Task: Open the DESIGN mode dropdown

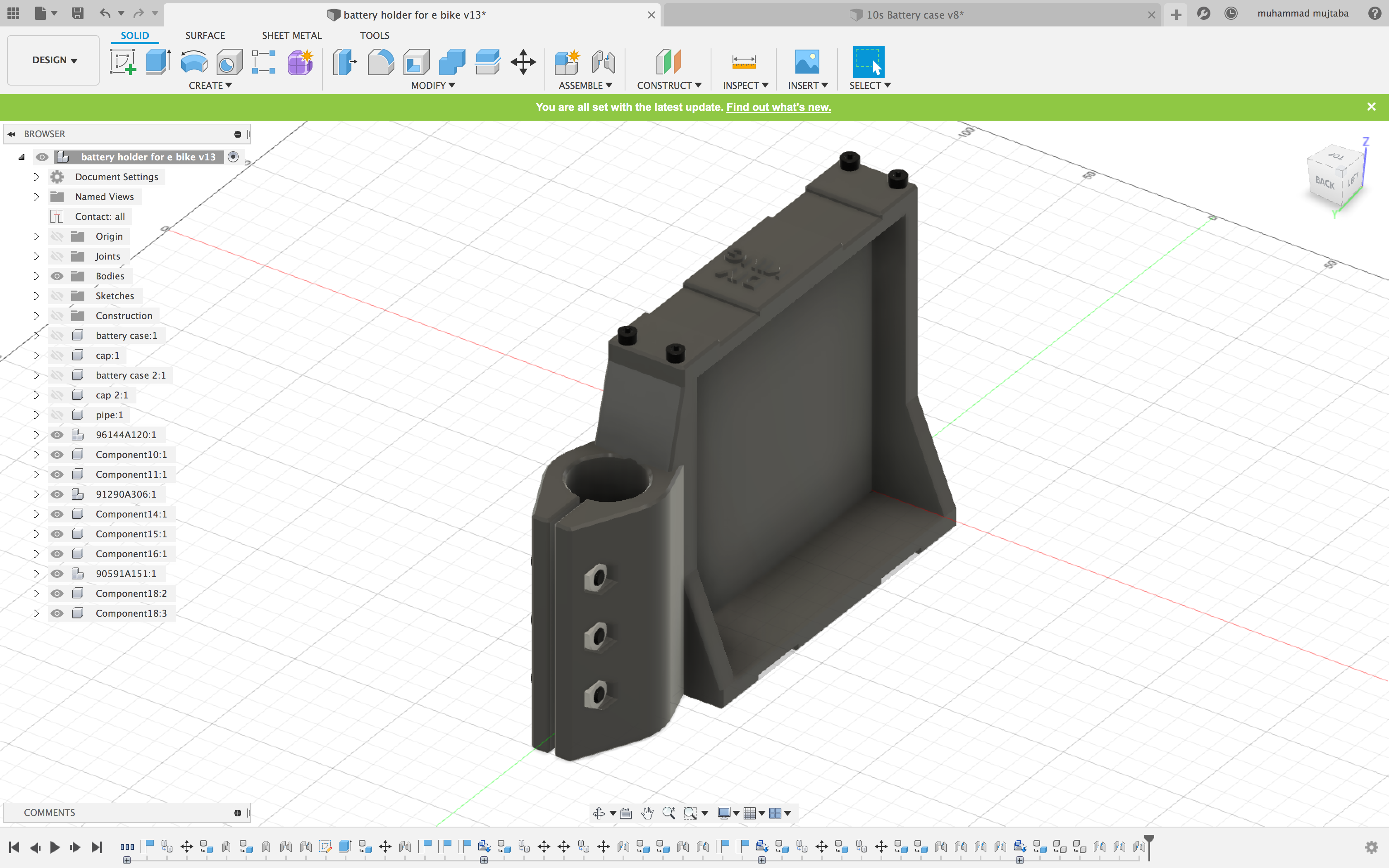Action: pyautogui.click(x=54, y=59)
